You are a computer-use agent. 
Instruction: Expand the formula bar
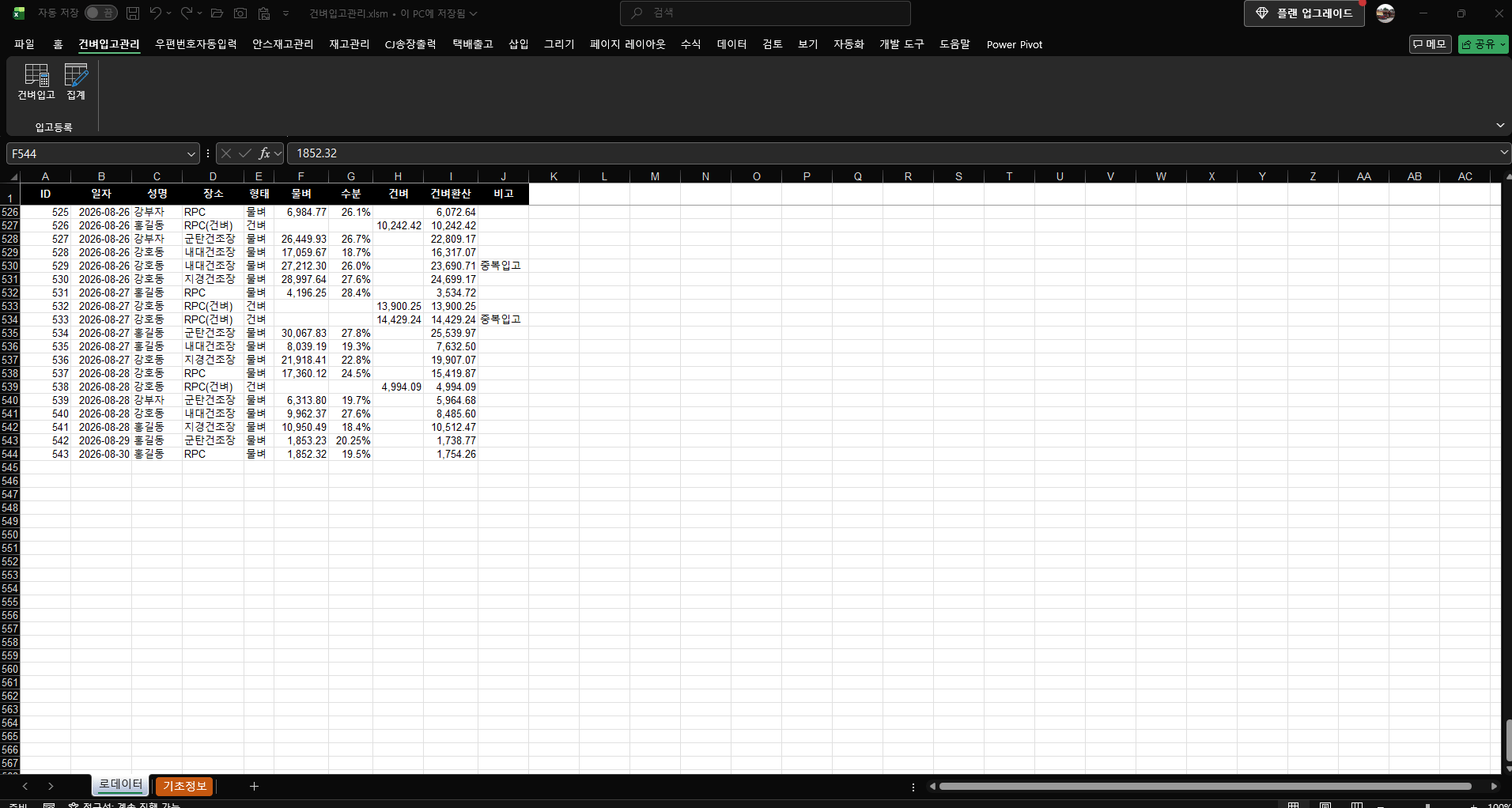tap(1503, 153)
